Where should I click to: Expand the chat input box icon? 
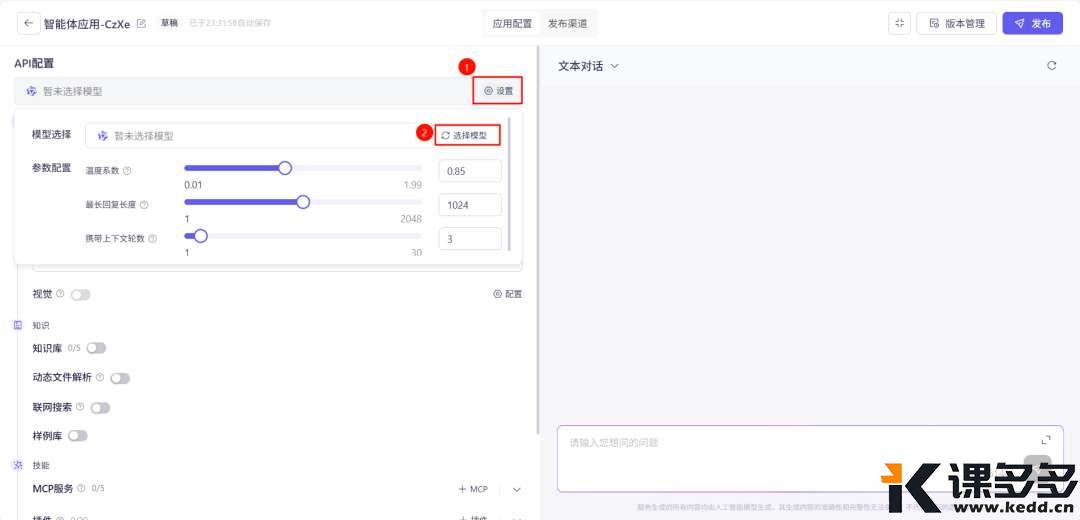1046,440
